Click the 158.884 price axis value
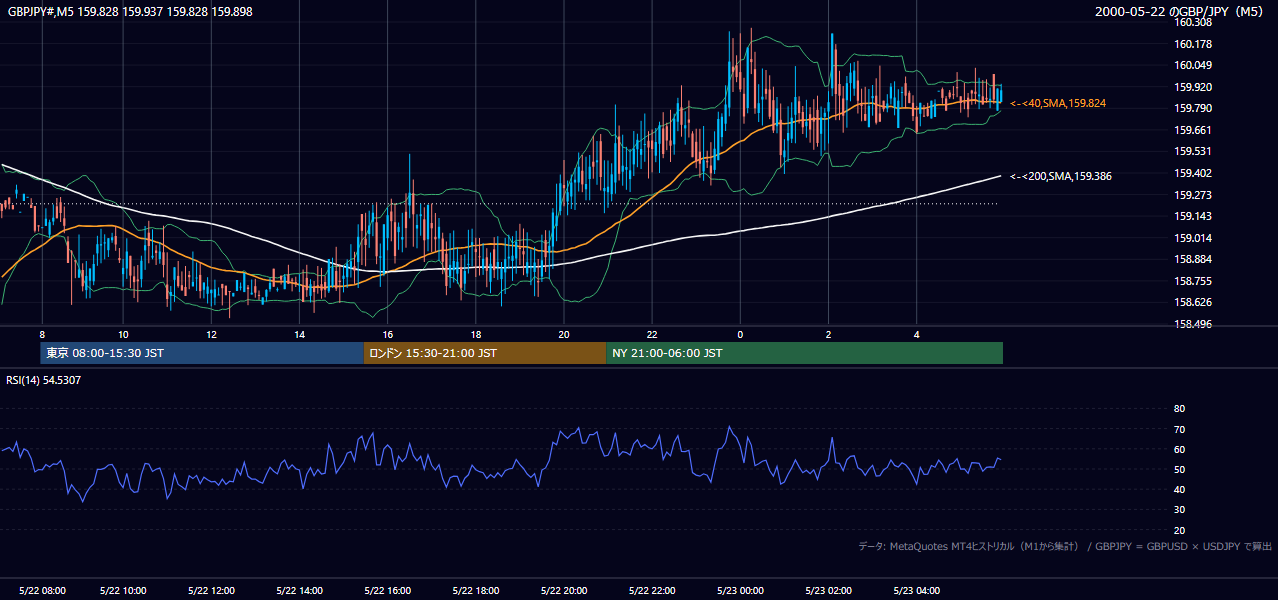 point(1193,259)
